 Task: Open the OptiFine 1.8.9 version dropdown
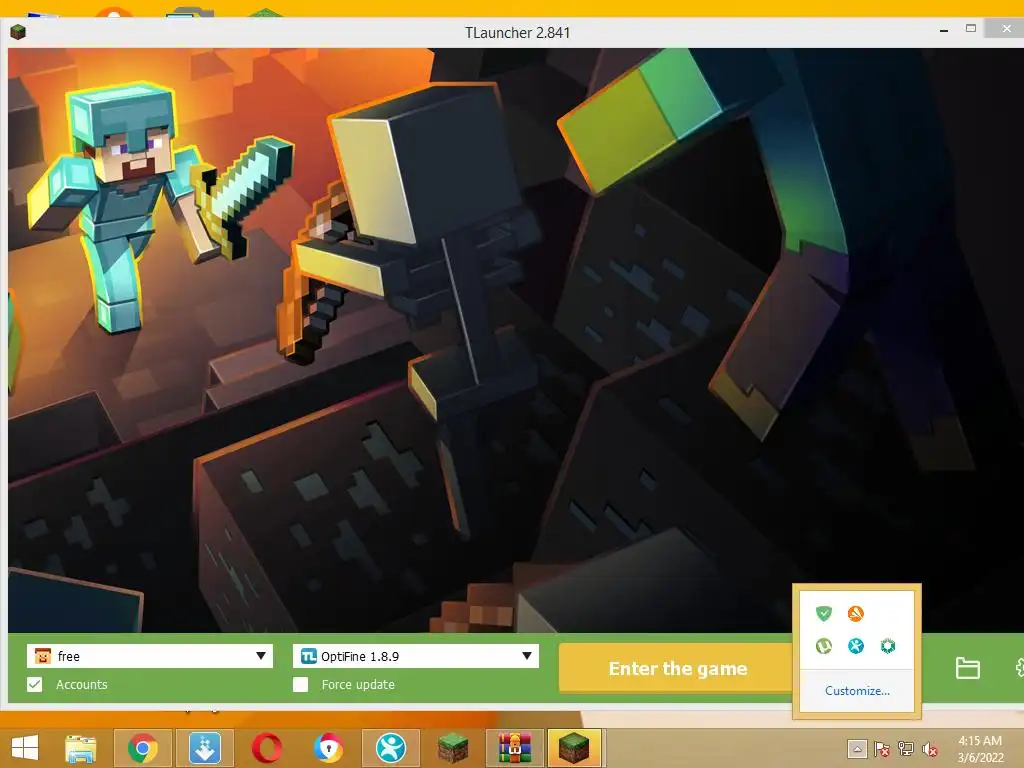(415, 656)
